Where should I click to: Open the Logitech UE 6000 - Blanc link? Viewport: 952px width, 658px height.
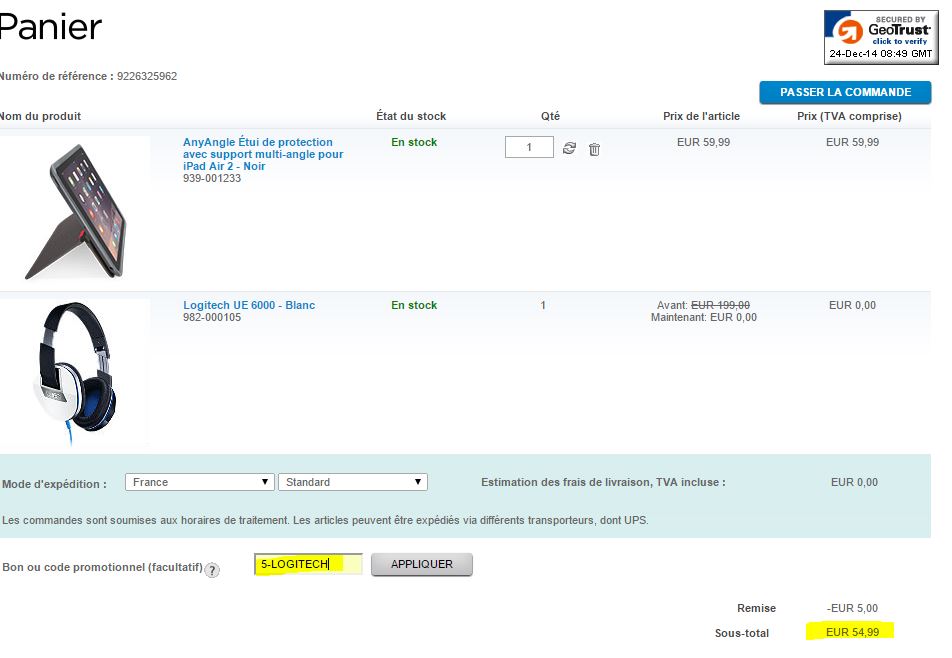click(249, 305)
